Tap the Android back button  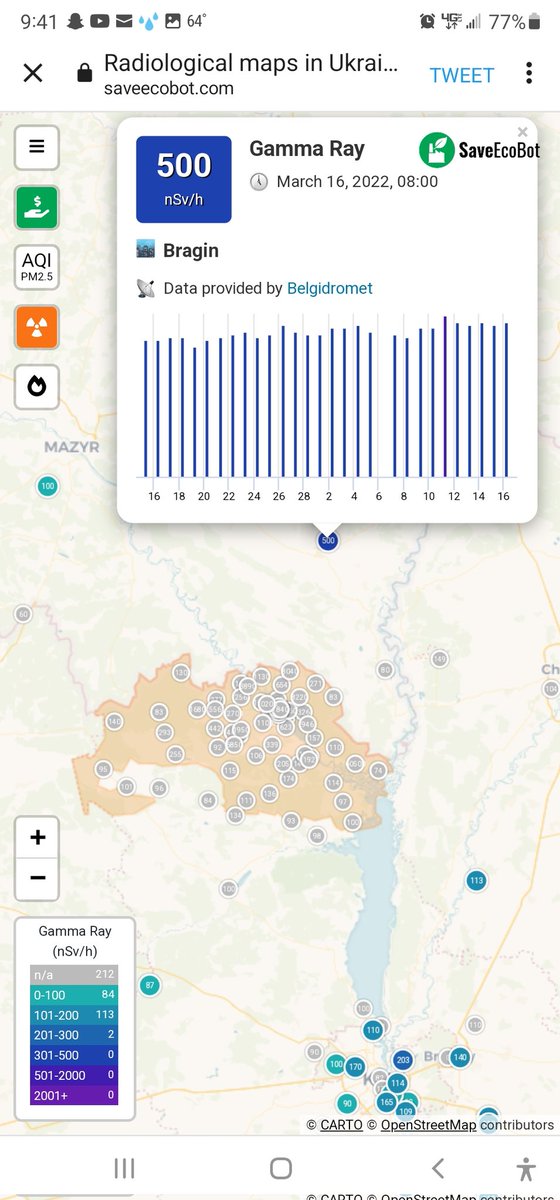[437, 1168]
